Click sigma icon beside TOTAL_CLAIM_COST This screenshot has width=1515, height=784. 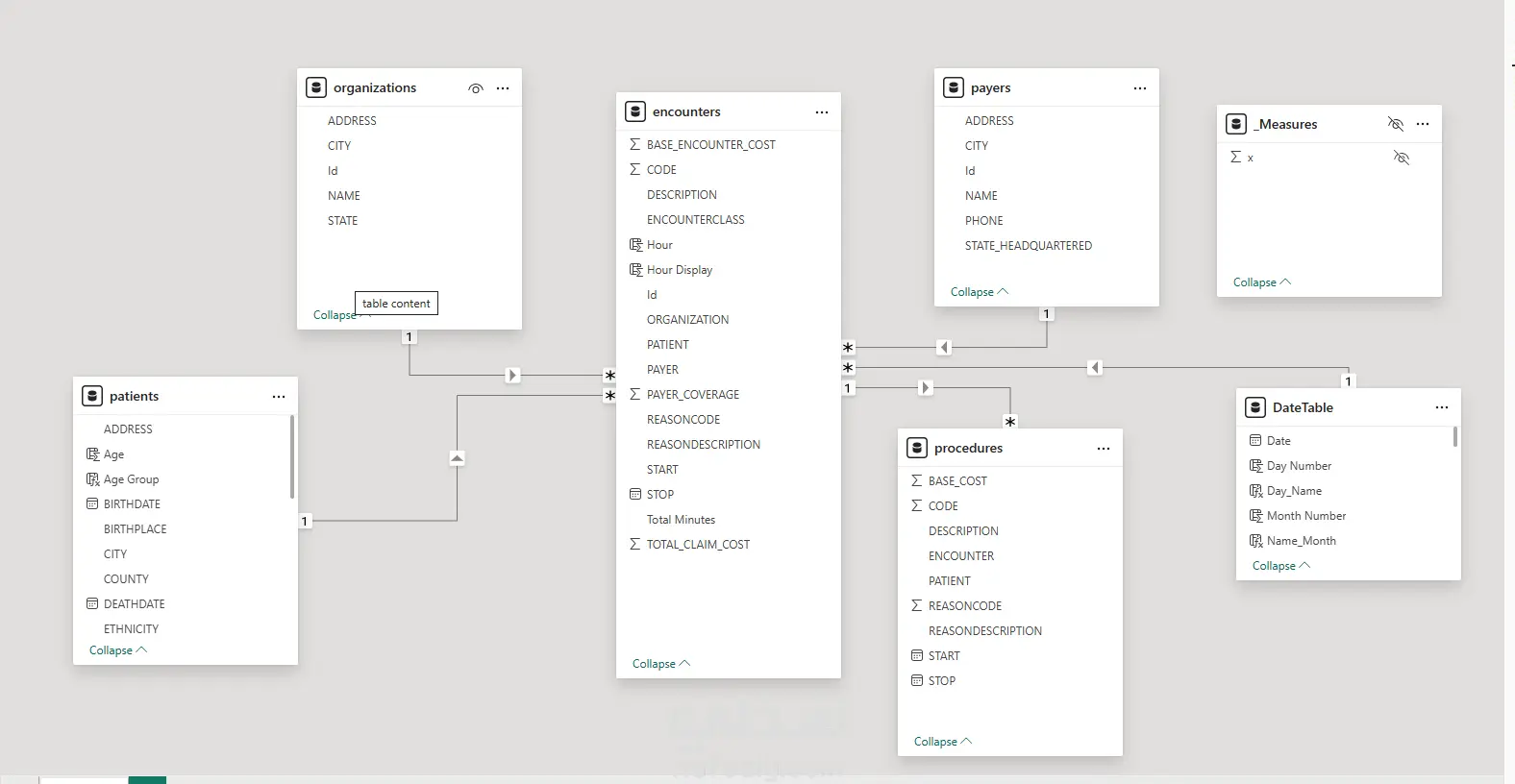634,544
